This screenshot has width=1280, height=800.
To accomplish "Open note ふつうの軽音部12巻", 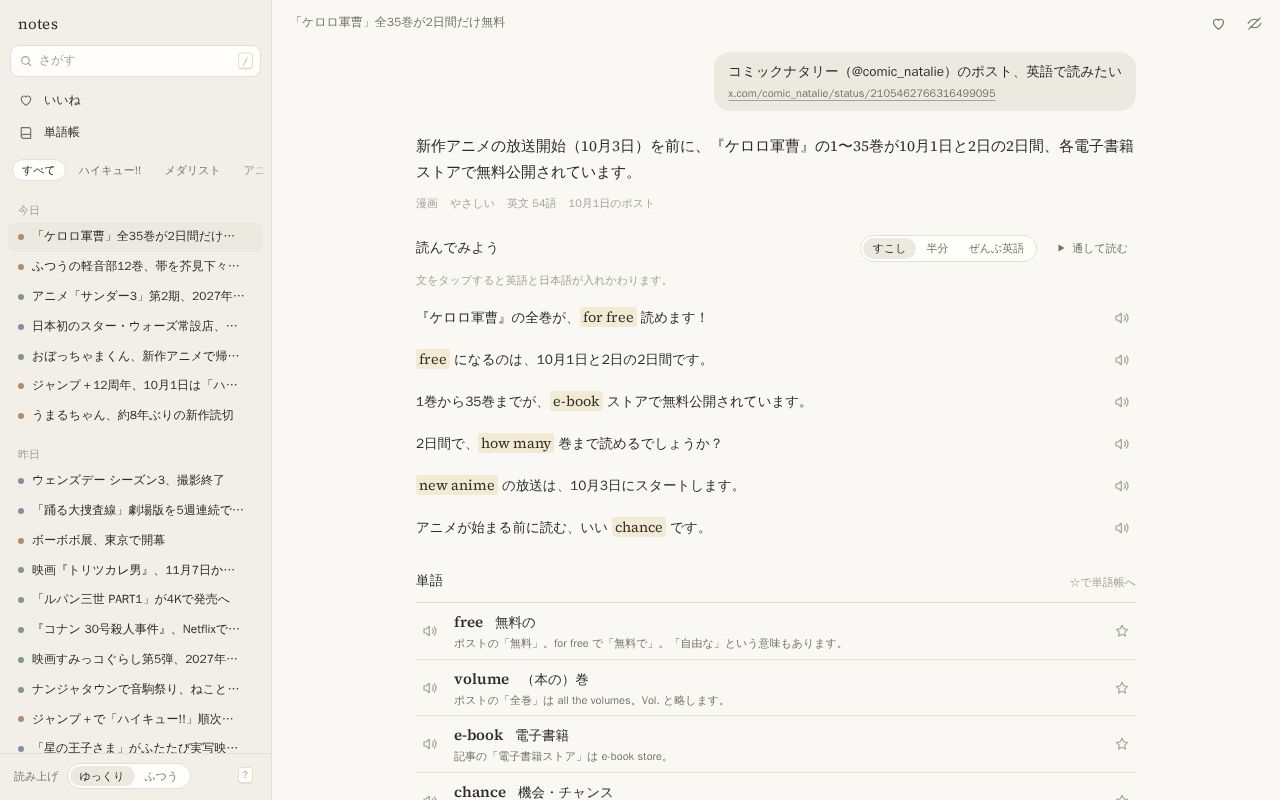I will point(135,266).
